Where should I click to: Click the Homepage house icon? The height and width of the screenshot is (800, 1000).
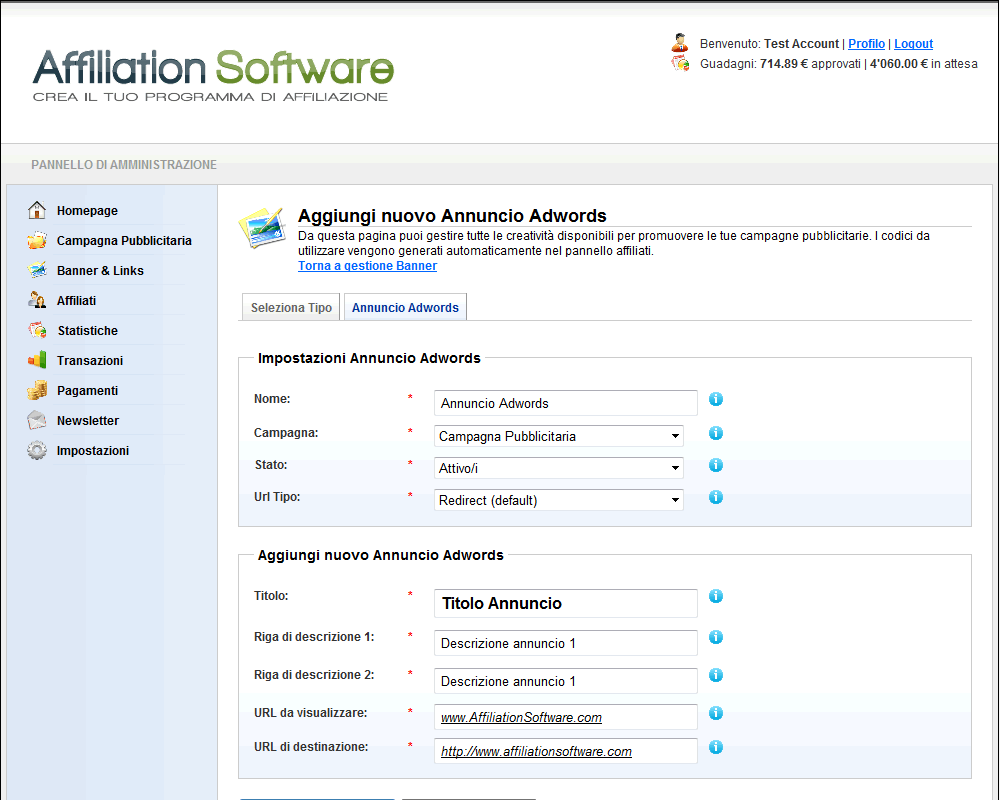coord(37,210)
